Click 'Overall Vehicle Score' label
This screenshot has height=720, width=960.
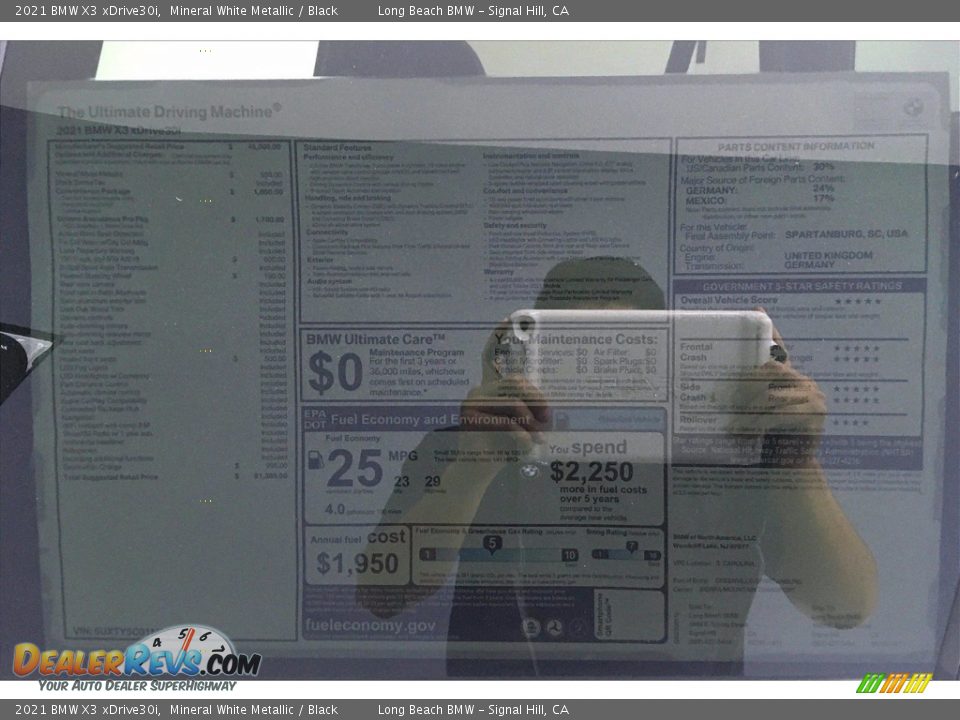[x=729, y=300]
